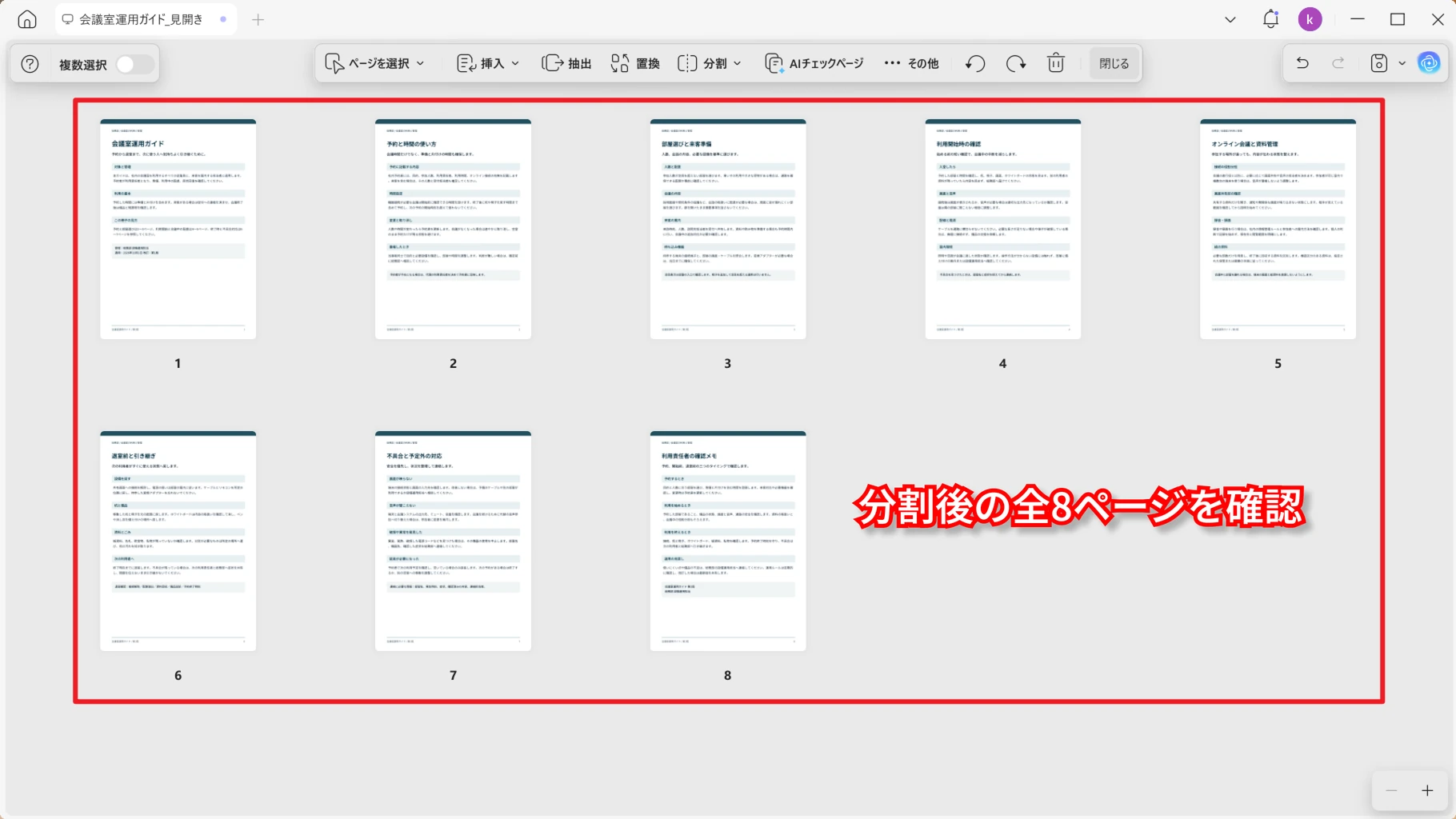Click the 置換 replace tool
The width and height of the screenshot is (1456, 819).
click(635, 63)
